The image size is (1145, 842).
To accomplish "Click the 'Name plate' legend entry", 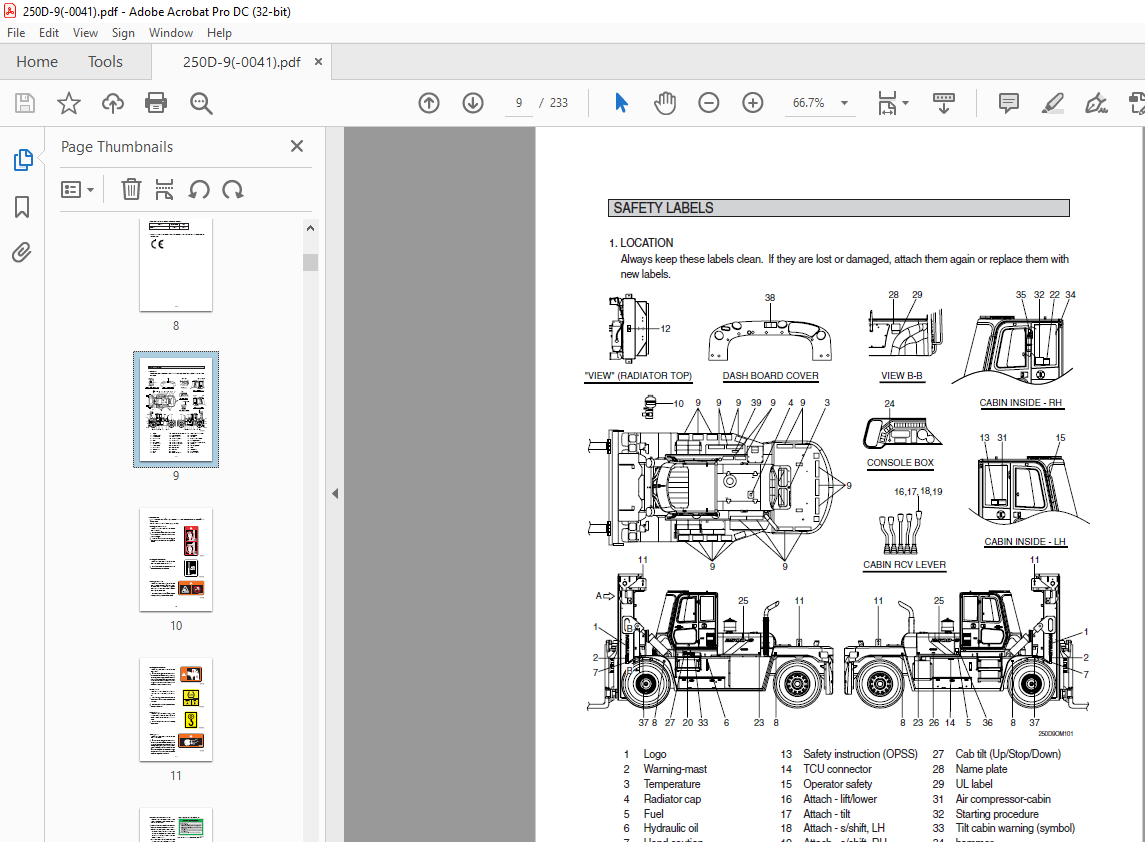I will coord(981,769).
